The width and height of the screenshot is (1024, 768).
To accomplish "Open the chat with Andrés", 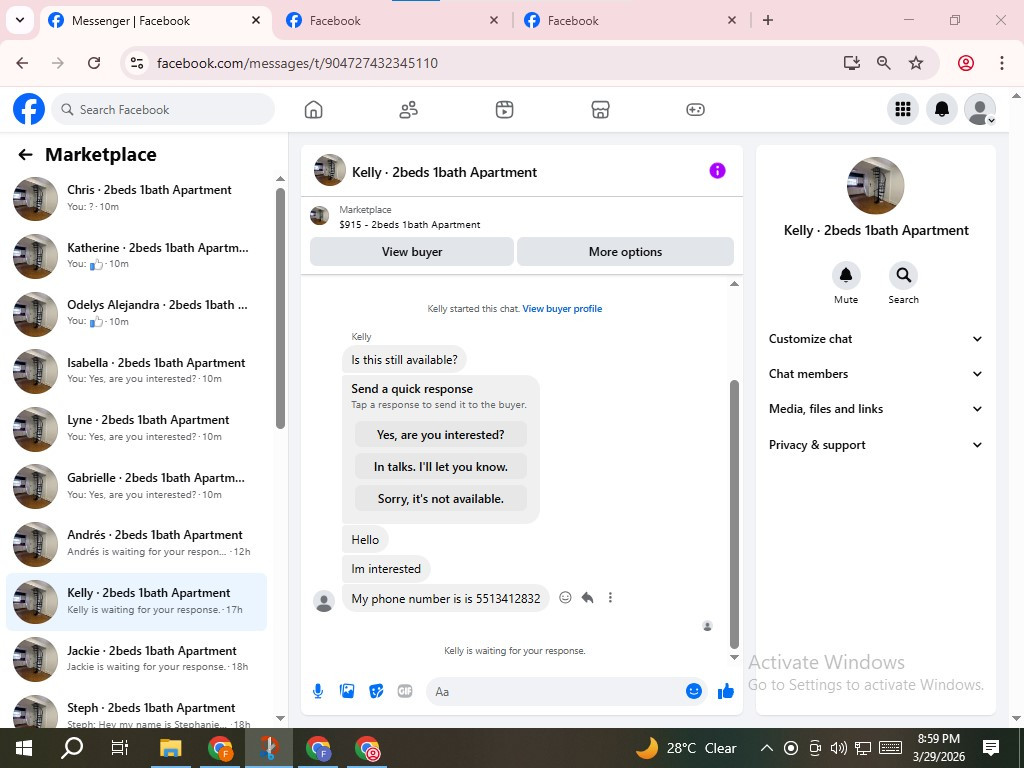I will coord(137,543).
